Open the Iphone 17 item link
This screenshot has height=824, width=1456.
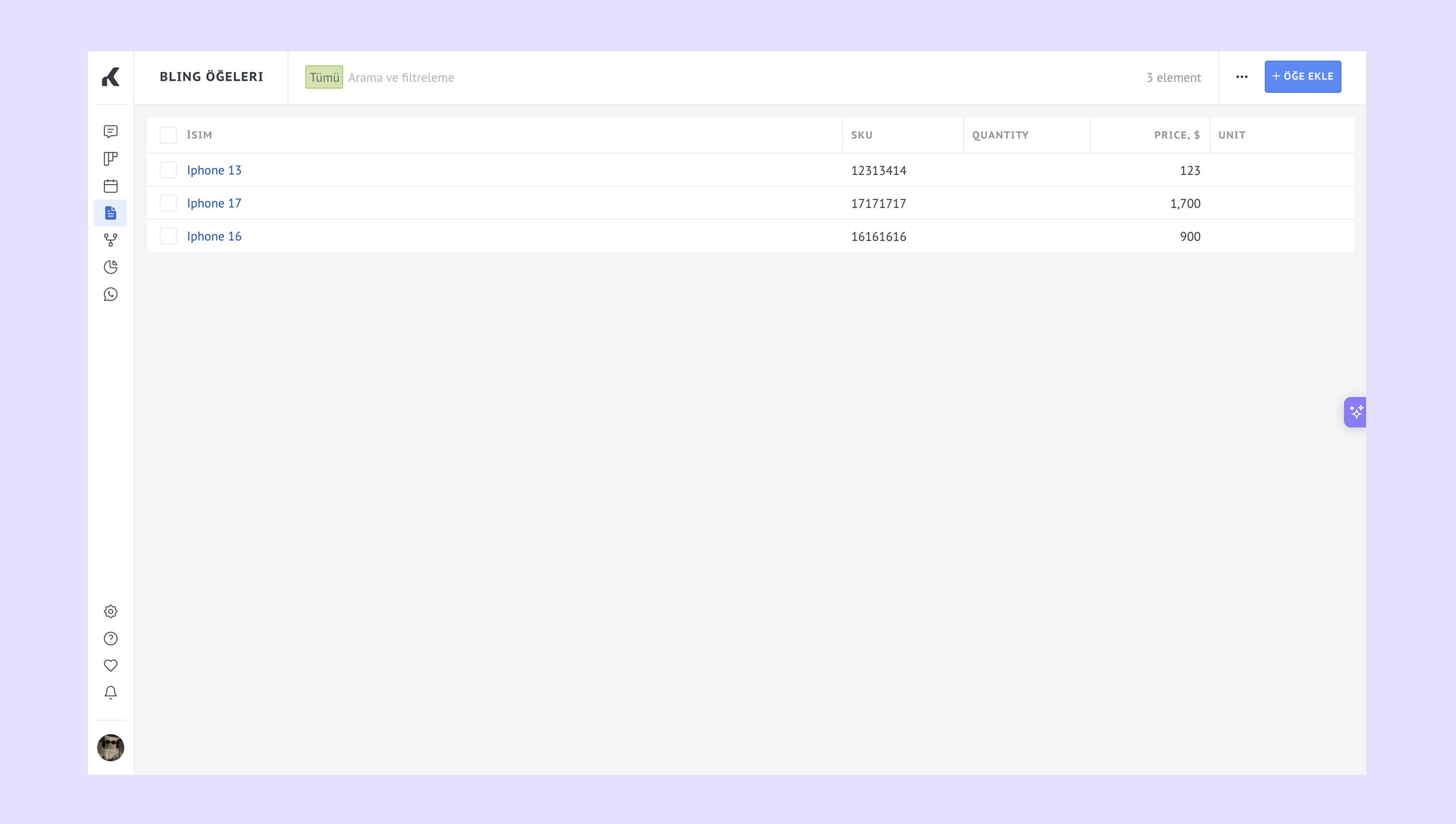tap(214, 203)
